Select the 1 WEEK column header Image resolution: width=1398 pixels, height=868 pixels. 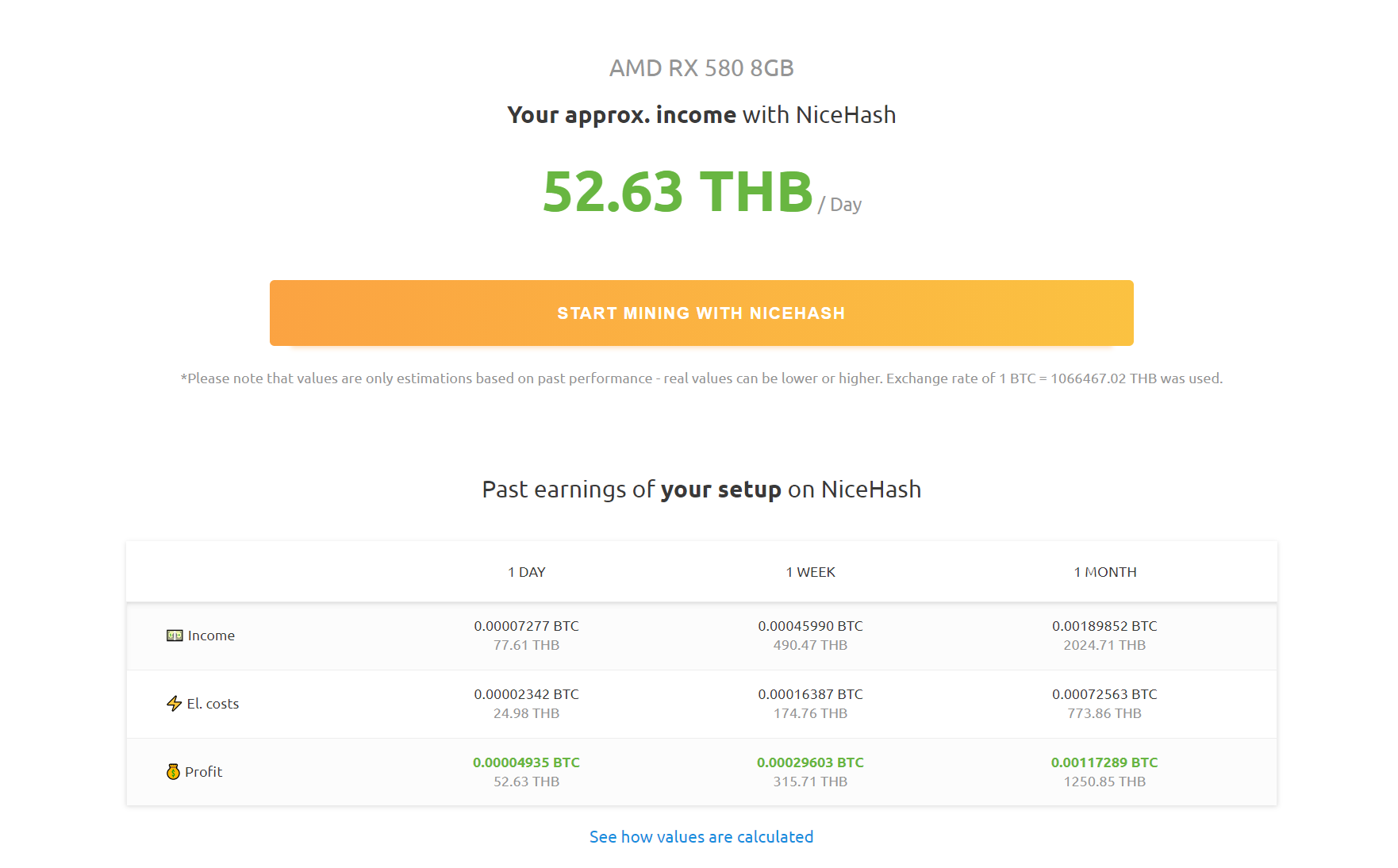coord(811,572)
